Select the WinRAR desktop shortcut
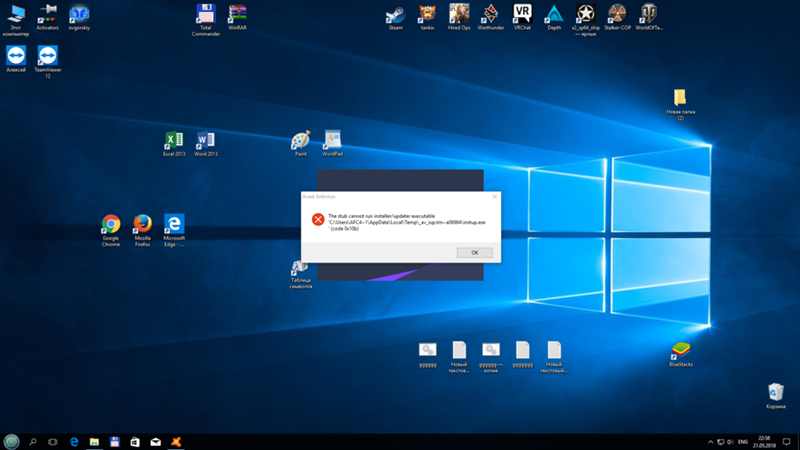The width and height of the screenshot is (800, 450). pyautogui.click(x=237, y=17)
